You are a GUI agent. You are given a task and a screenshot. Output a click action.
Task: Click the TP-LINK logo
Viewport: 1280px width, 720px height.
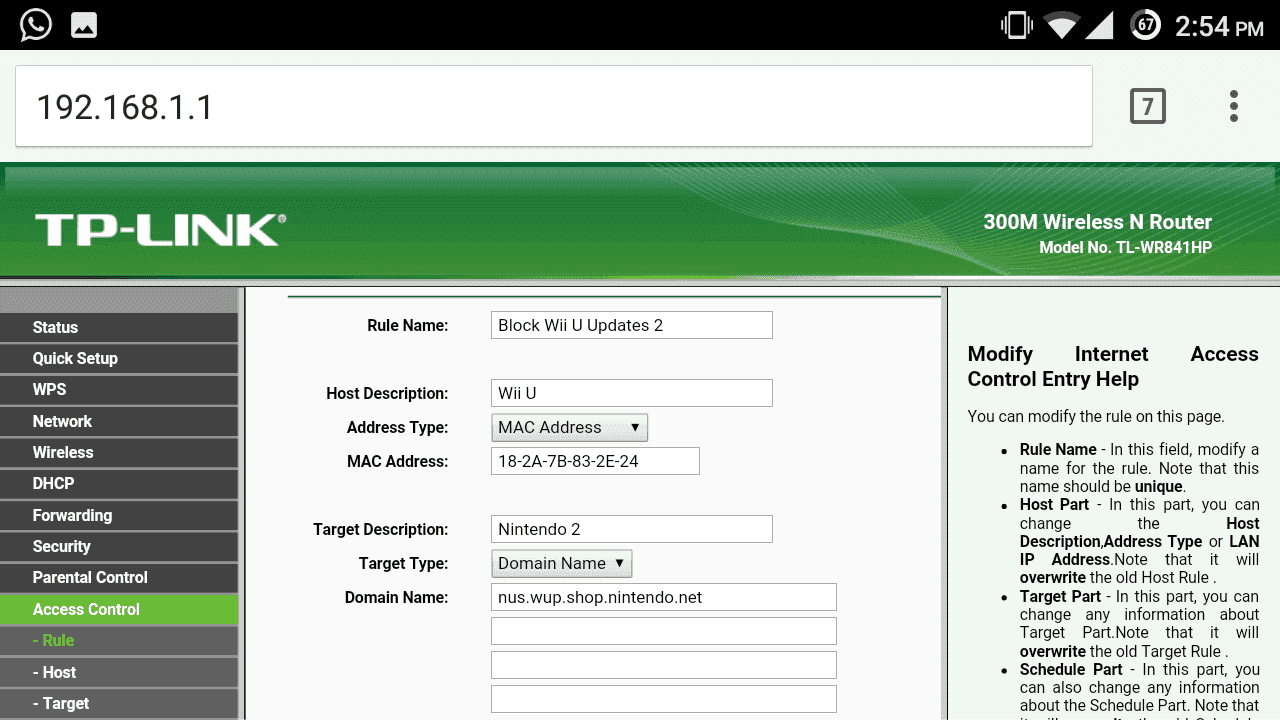(160, 230)
